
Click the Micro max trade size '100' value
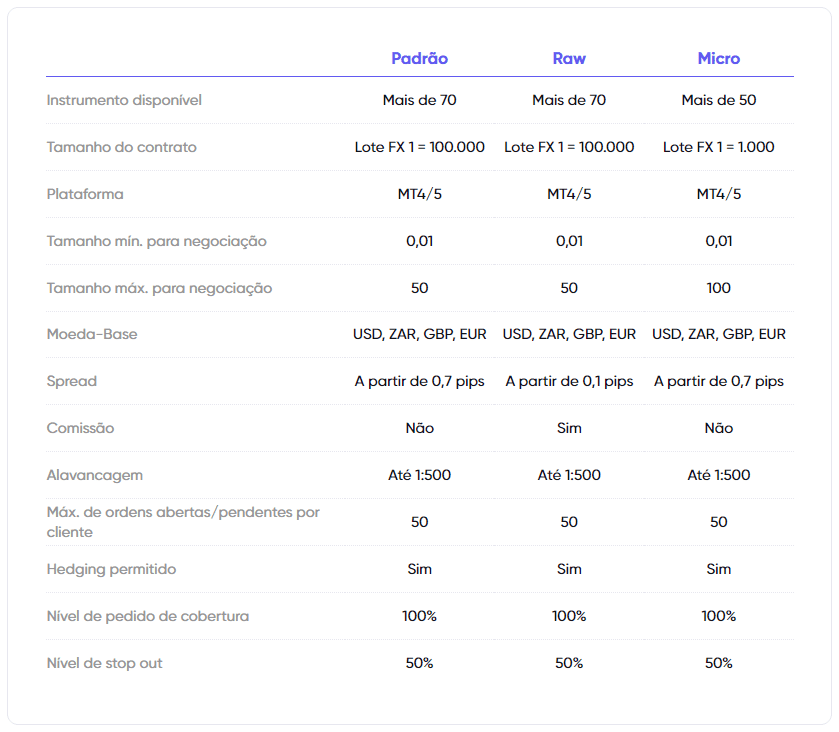(x=718, y=288)
